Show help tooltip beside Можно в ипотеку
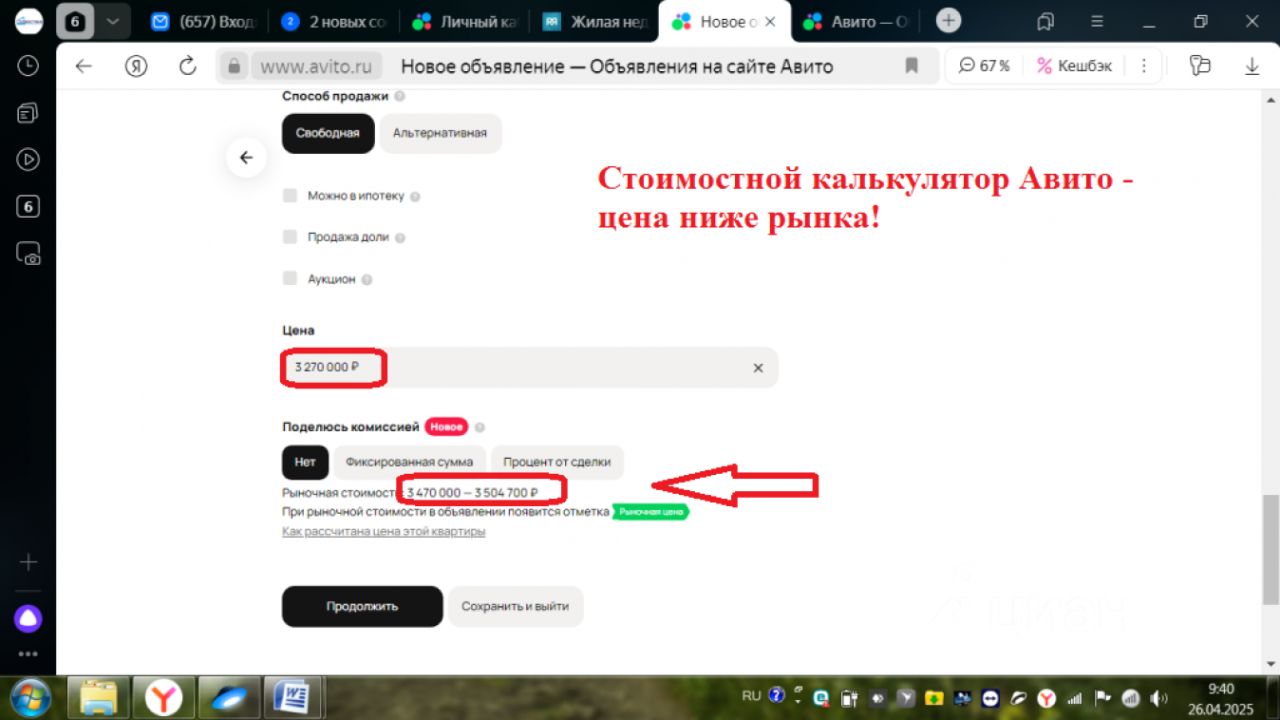This screenshot has width=1280, height=720. tap(415, 197)
